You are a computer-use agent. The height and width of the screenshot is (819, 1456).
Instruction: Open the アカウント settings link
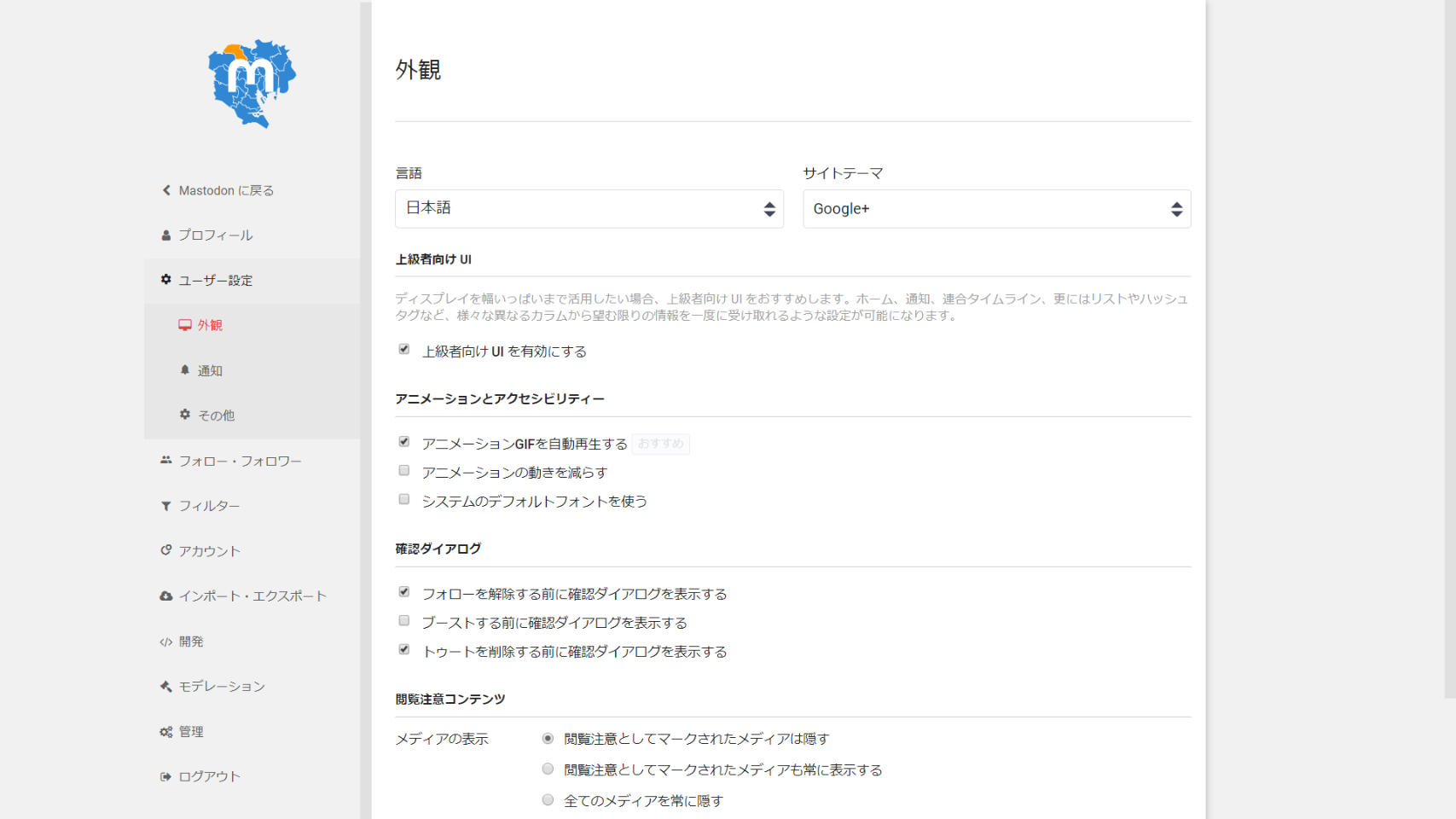209,551
